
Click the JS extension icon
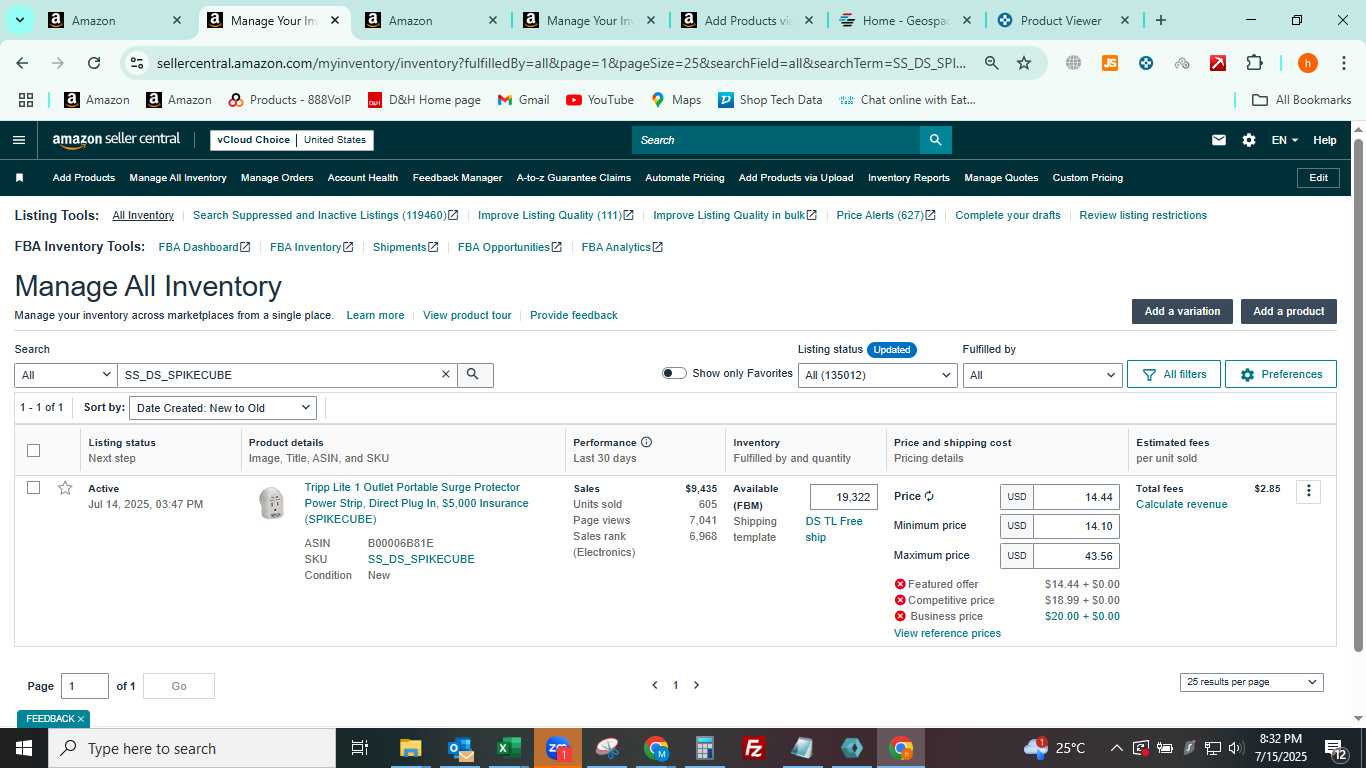coord(1110,63)
